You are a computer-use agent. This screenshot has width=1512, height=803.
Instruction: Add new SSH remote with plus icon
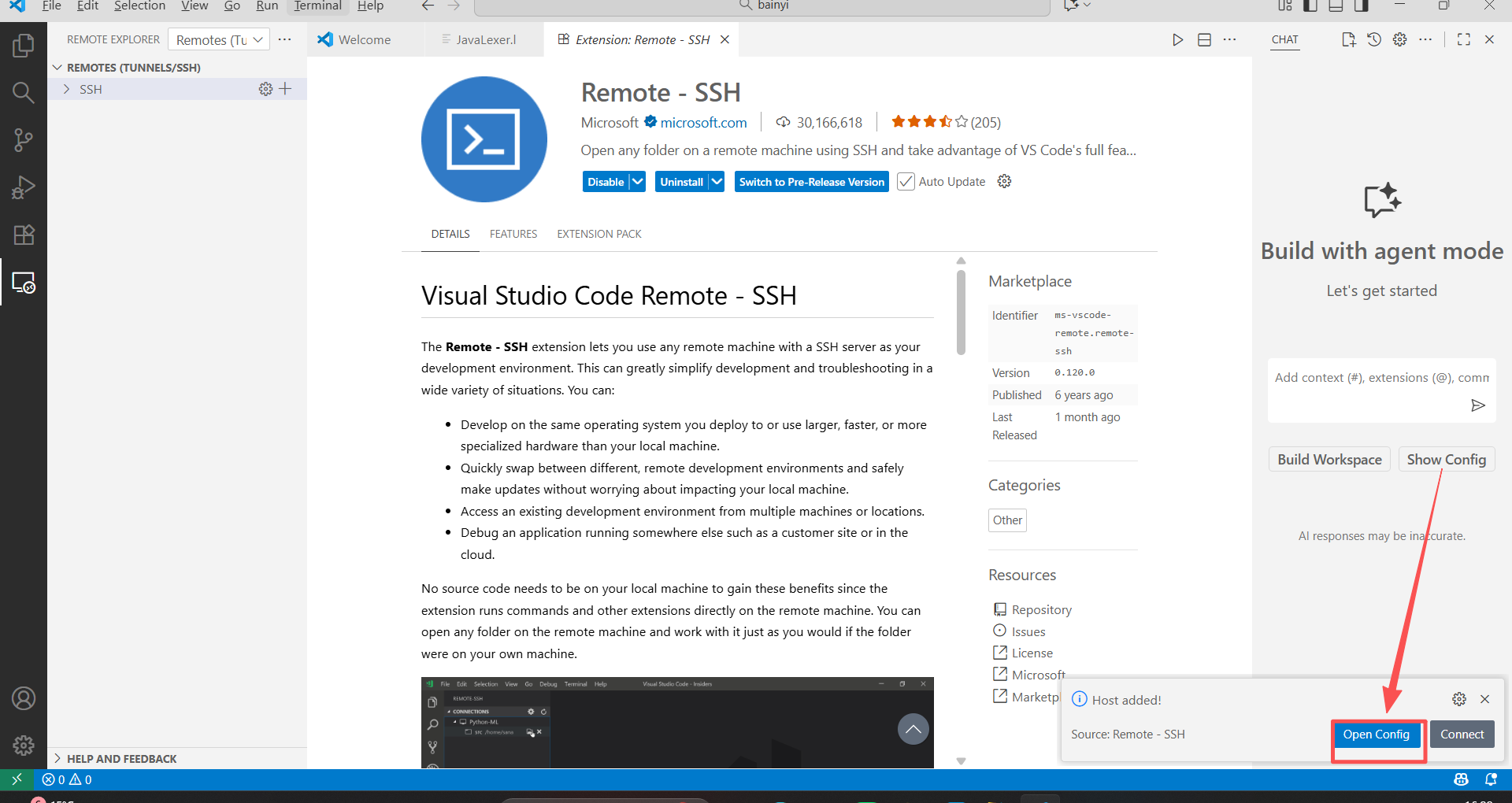285,89
